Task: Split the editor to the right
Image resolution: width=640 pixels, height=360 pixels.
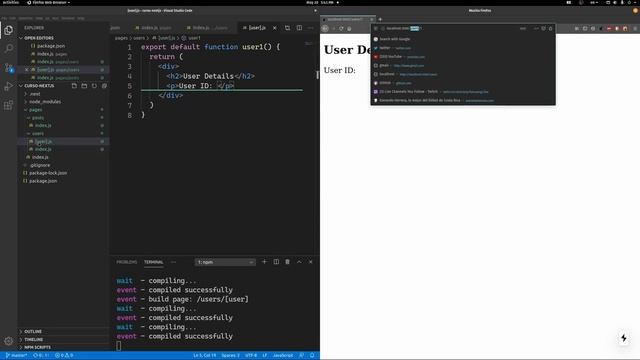Action: pyautogui.click(x=299, y=28)
